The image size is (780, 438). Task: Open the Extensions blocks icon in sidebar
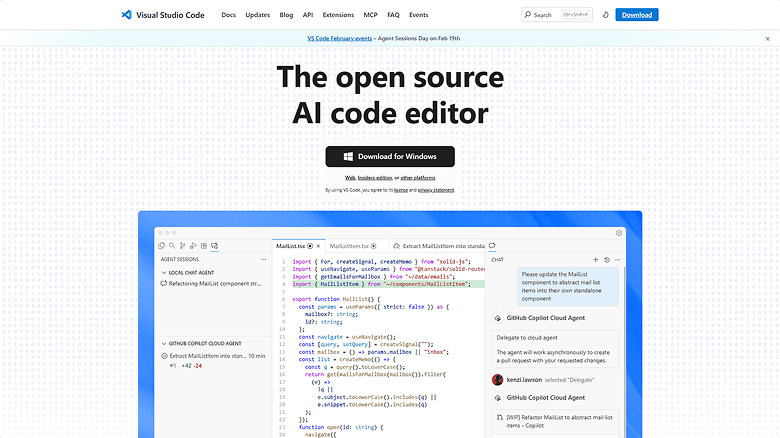(204, 246)
